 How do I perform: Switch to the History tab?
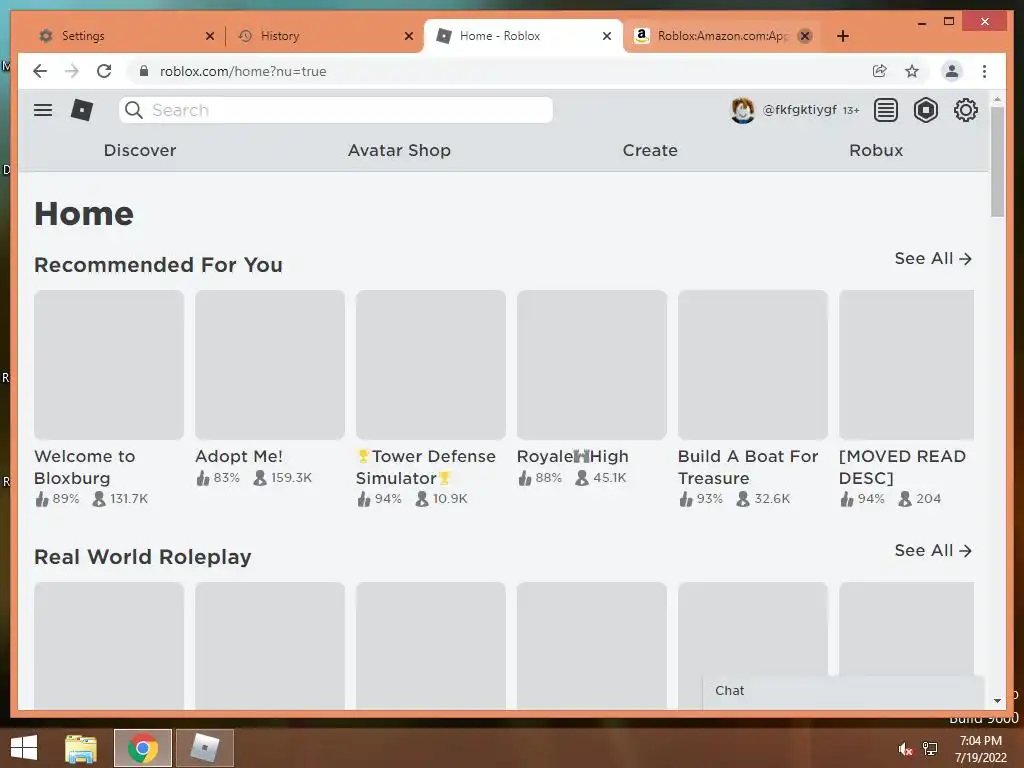[325, 36]
